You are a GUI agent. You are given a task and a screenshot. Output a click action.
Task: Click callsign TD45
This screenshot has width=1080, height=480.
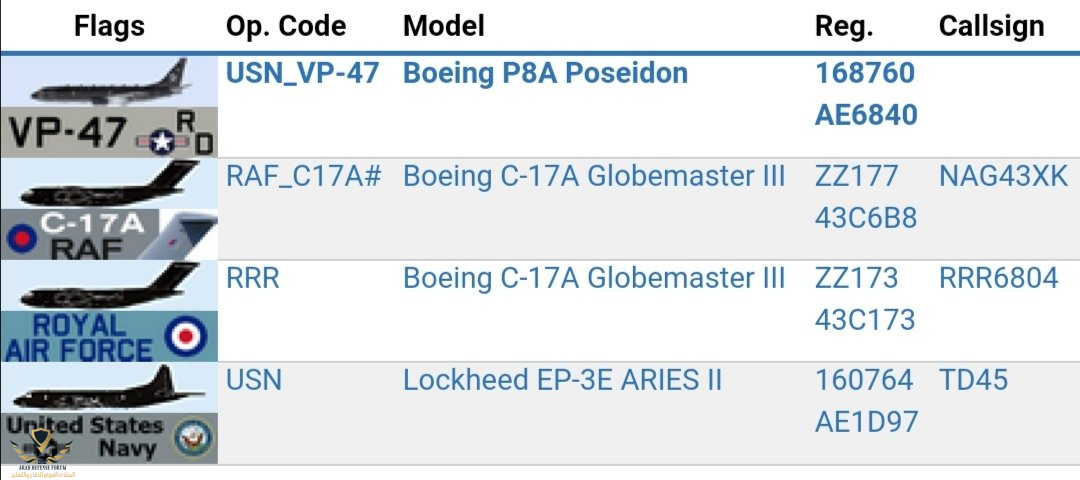[x=973, y=380]
